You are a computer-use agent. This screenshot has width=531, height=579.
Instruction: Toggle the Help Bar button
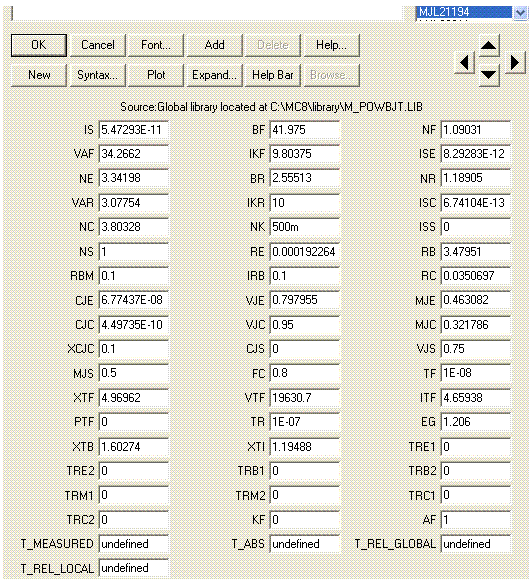(x=273, y=75)
